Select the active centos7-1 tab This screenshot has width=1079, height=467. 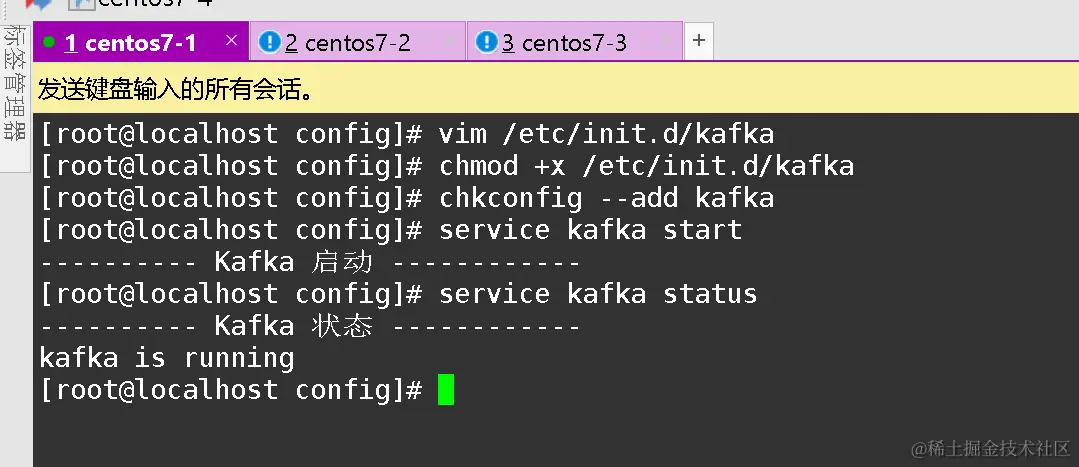click(x=141, y=42)
